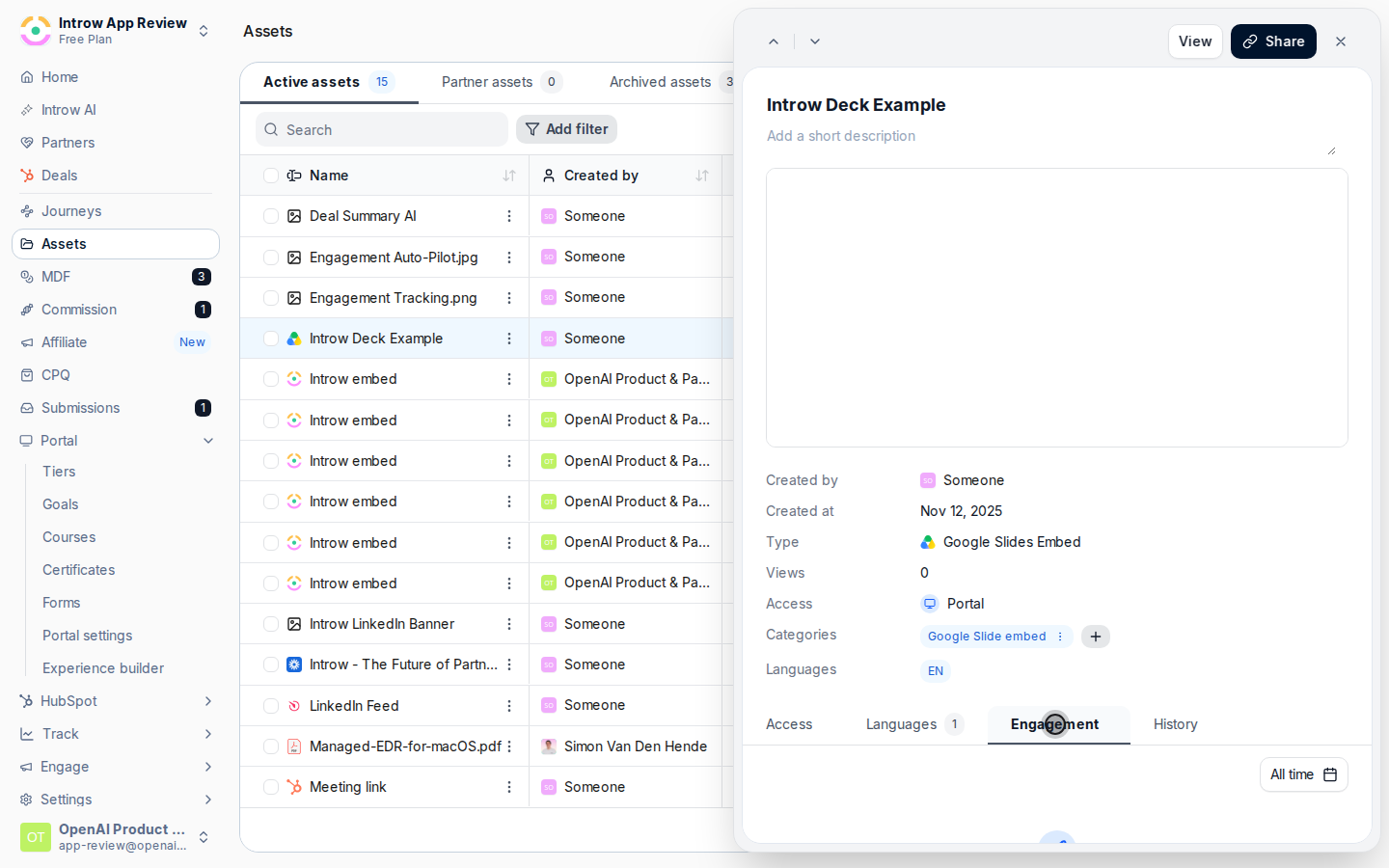Click the Search assets input field
1389x868 pixels.
(382, 129)
